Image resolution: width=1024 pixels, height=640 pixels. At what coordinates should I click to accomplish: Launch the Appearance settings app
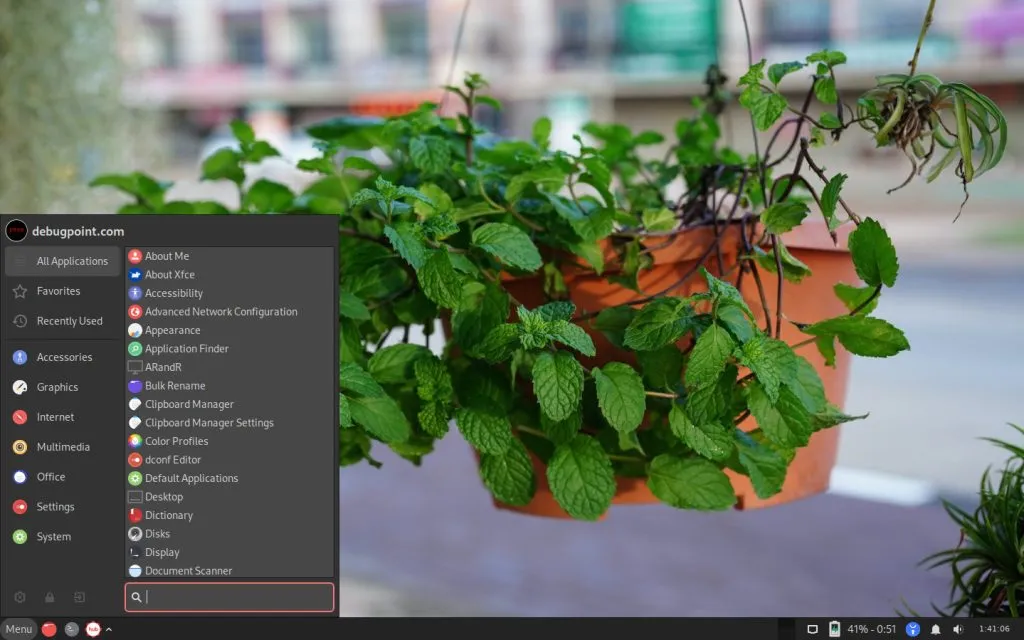pyautogui.click(x=229, y=330)
